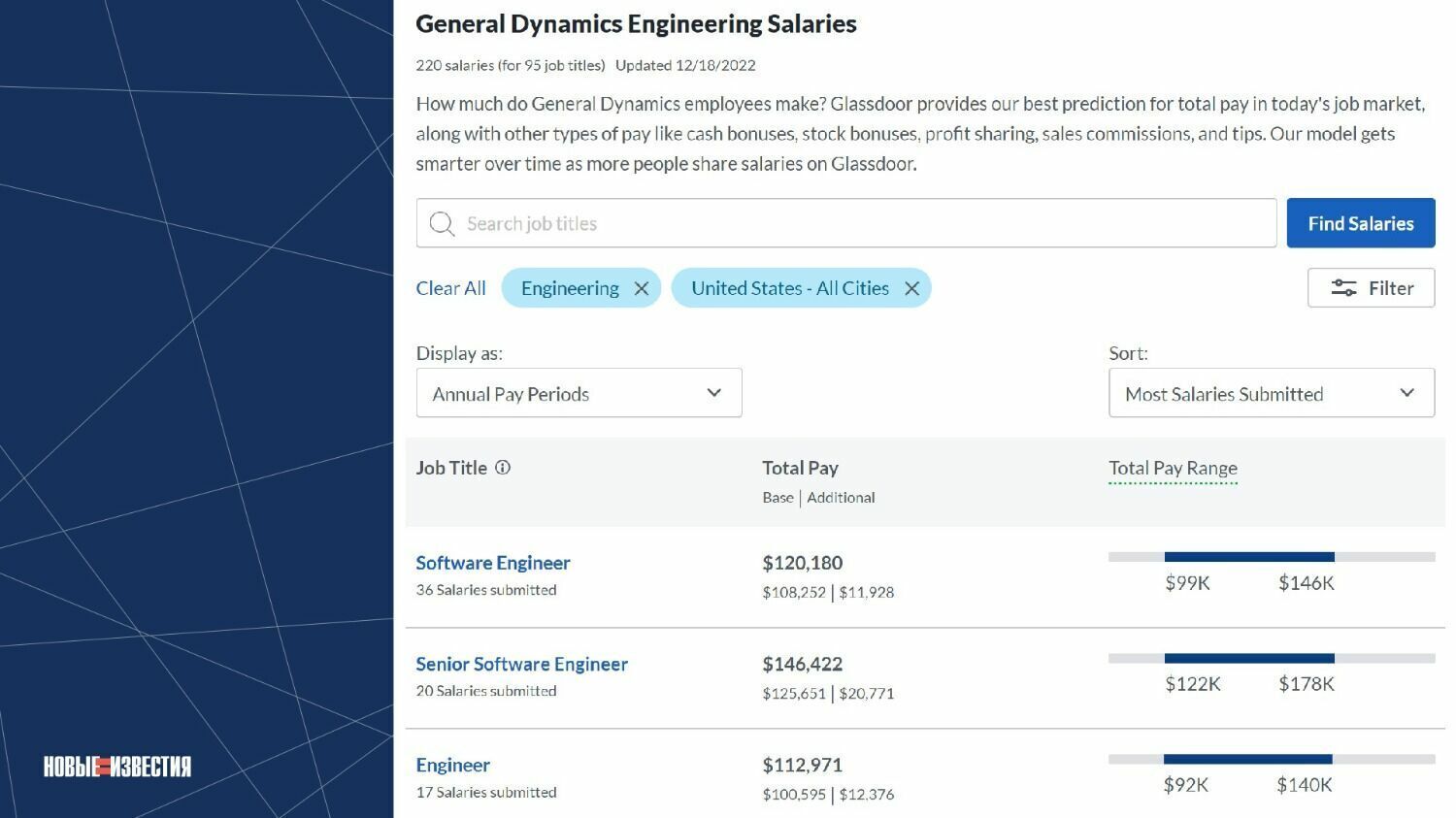Expand the Annual Pay Periods dropdown

pos(579,393)
